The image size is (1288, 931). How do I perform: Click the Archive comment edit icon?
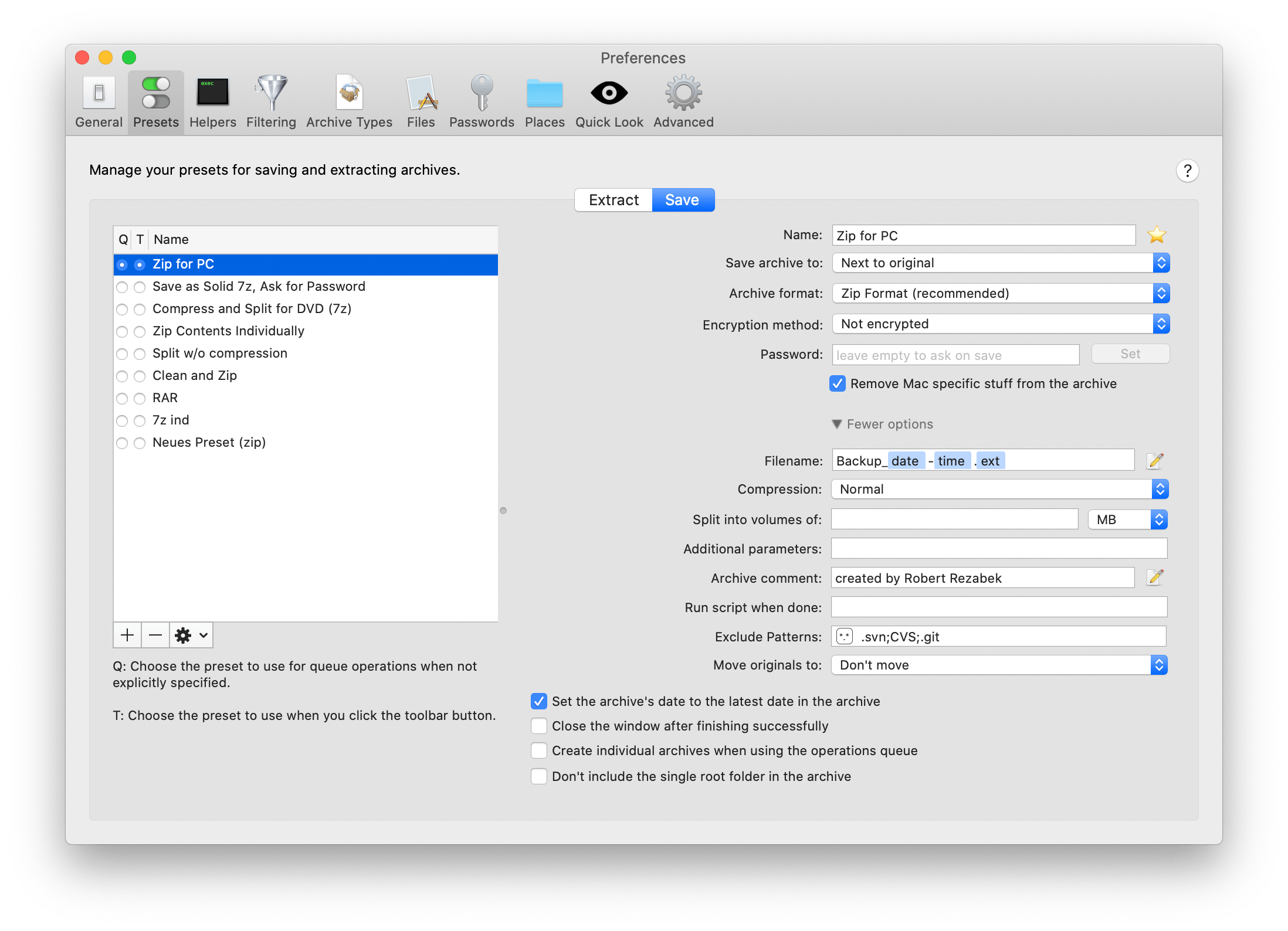coord(1155,576)
